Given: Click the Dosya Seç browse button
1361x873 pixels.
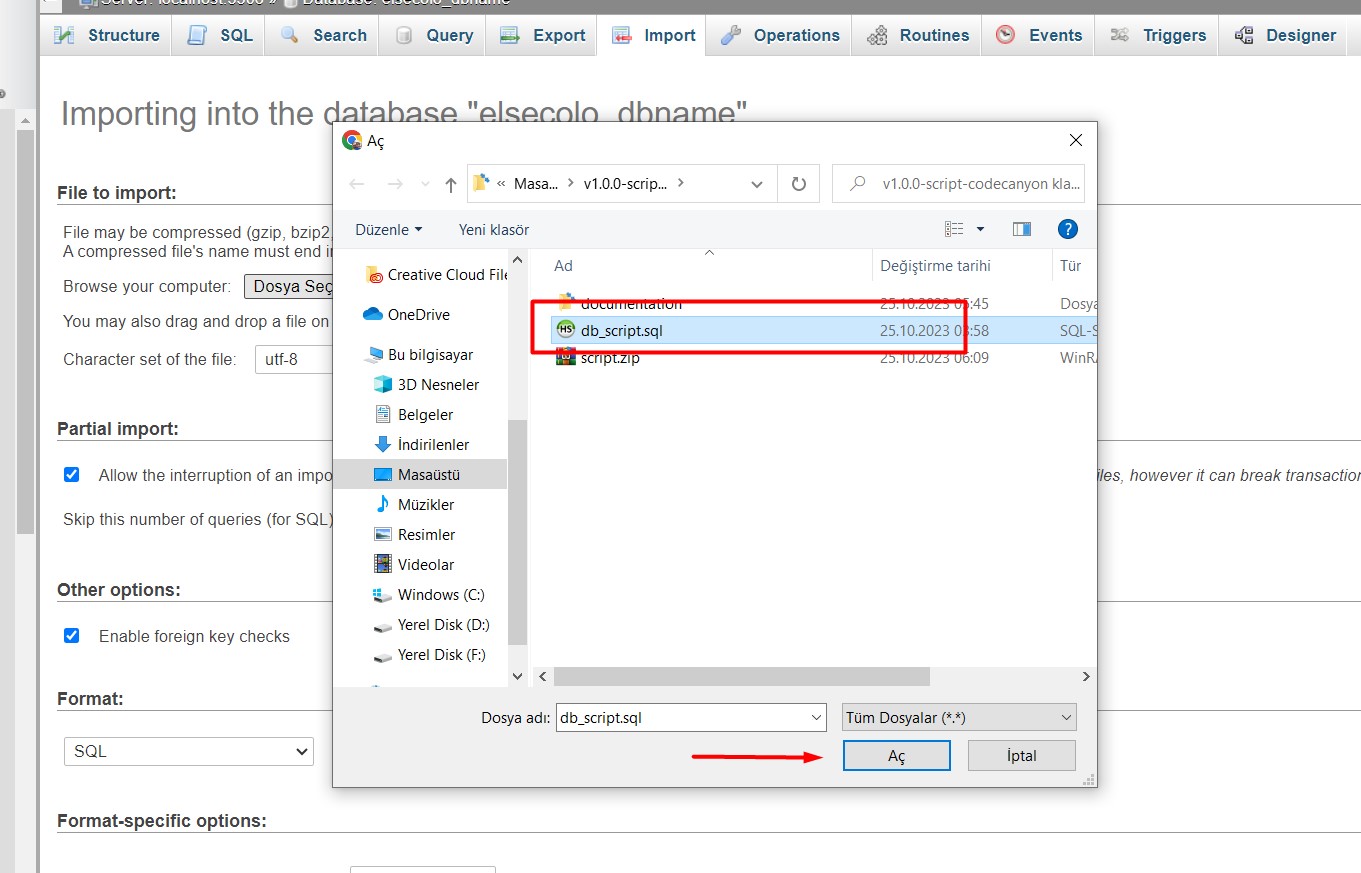Looking at the screenshot, I should click(x=289, y=286).
